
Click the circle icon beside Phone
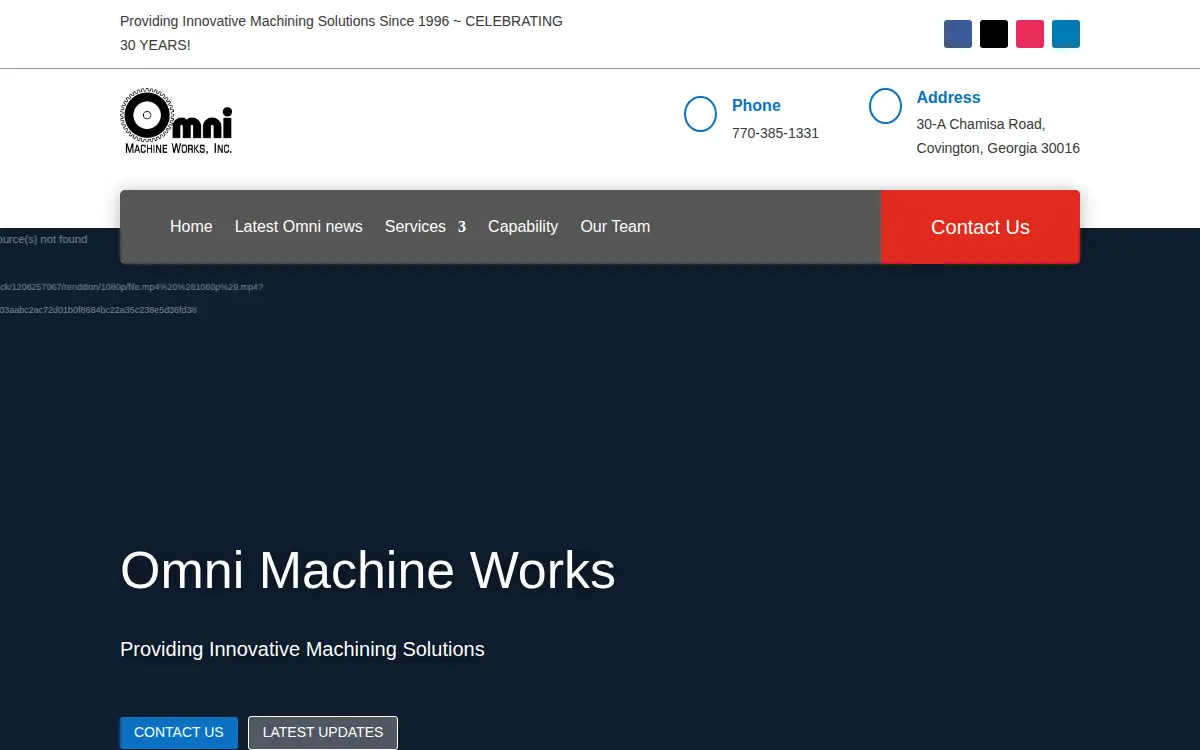click(x=700, y=114)
